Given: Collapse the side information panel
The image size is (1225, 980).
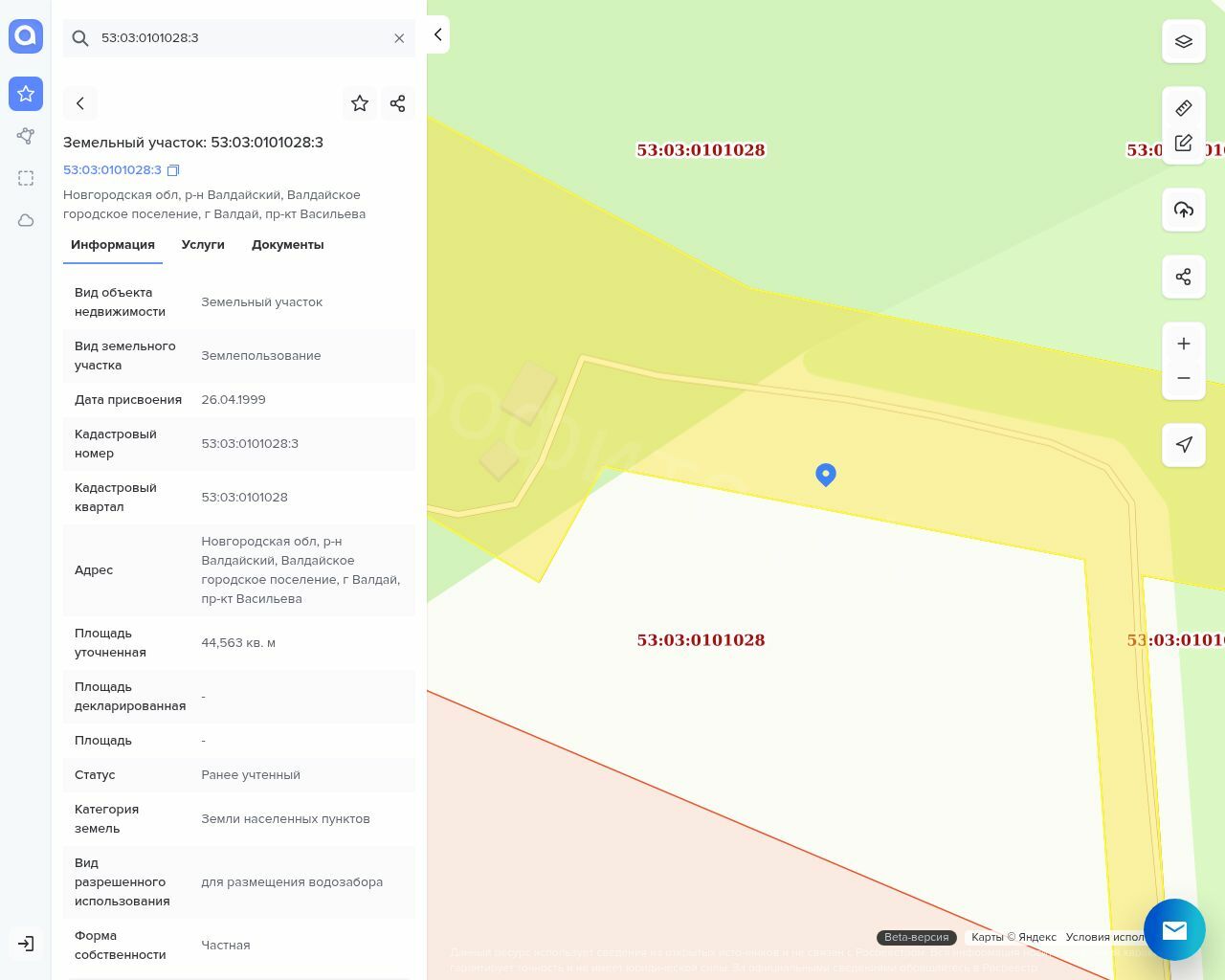Looking at the screenshot, I should pos(438,35).
